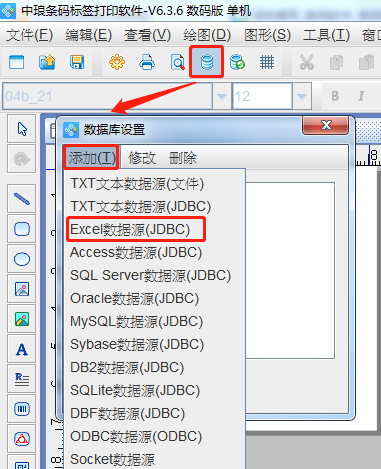Viewport: 381px width, 469px height.
Task: Toggle bold text formatting
Action: pos(335,96)
